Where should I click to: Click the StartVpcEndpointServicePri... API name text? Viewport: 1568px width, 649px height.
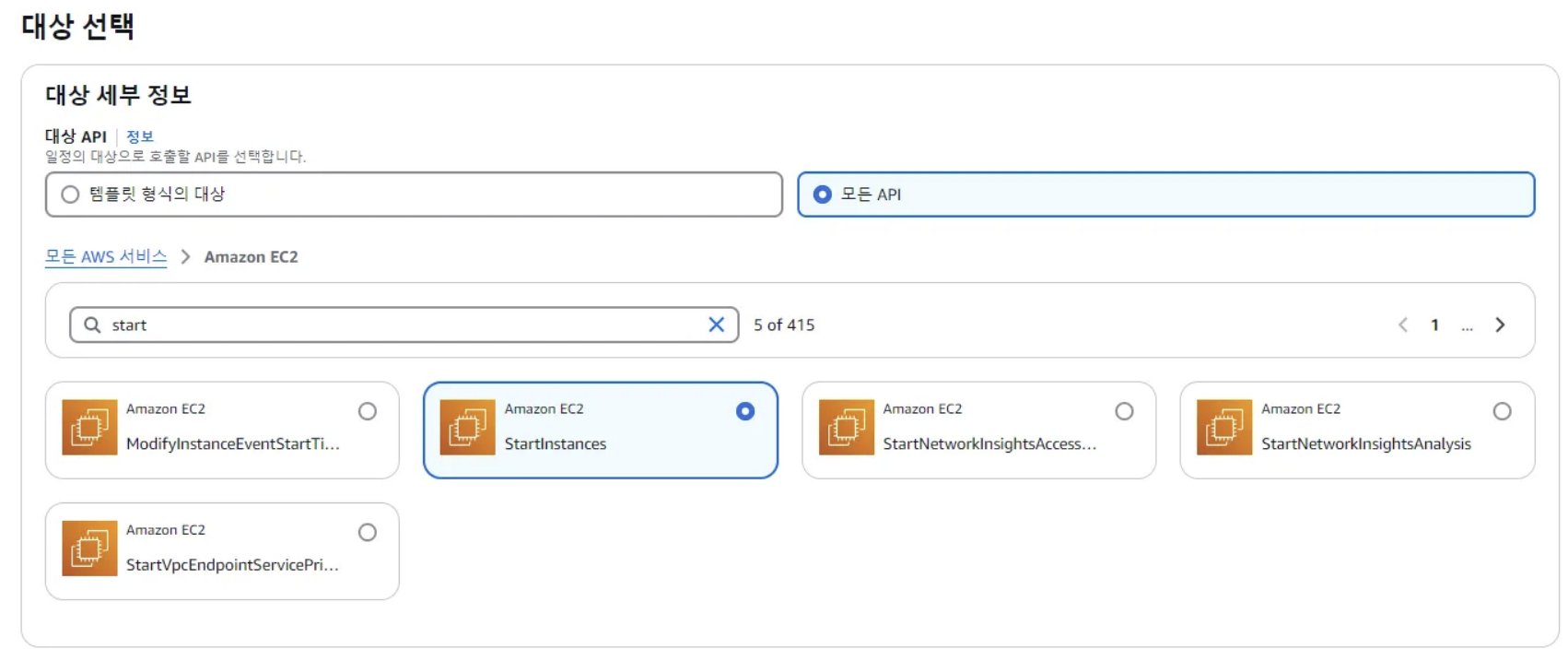pos(232,564)
